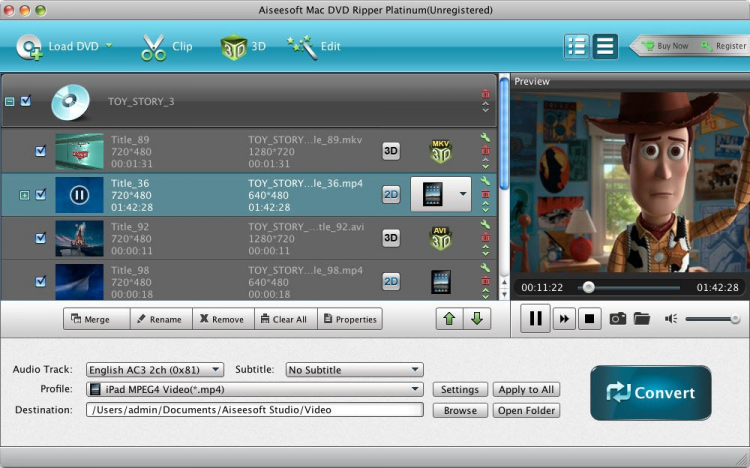Viewport: 750px width, 468px height.
Task: Click the Title_89 thumbnail
Action: tap(79, 151)
